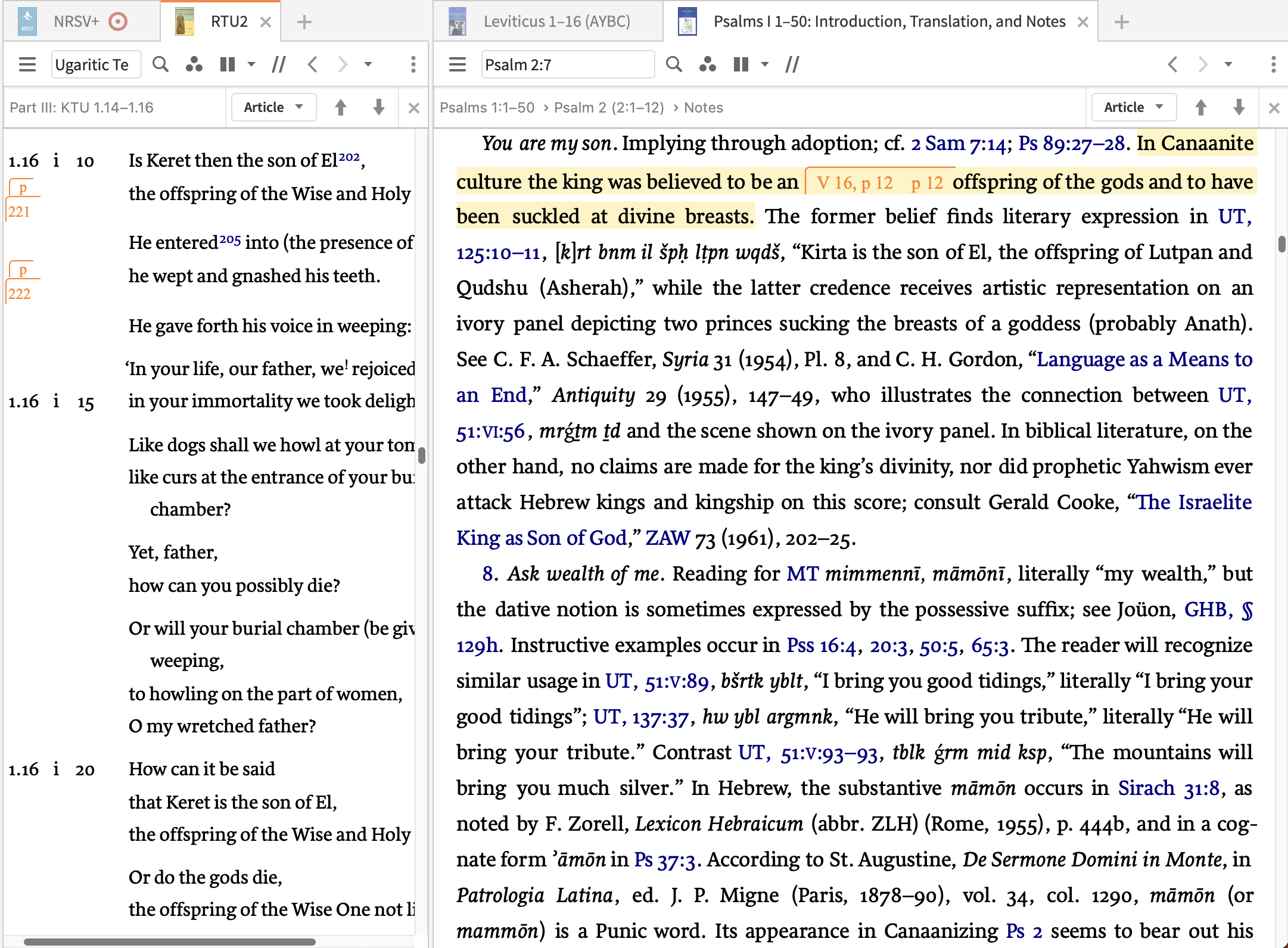Viewport: 1288px width, 948px height.
Task: Toggle column layout in right panel
Action: [741, 64]
